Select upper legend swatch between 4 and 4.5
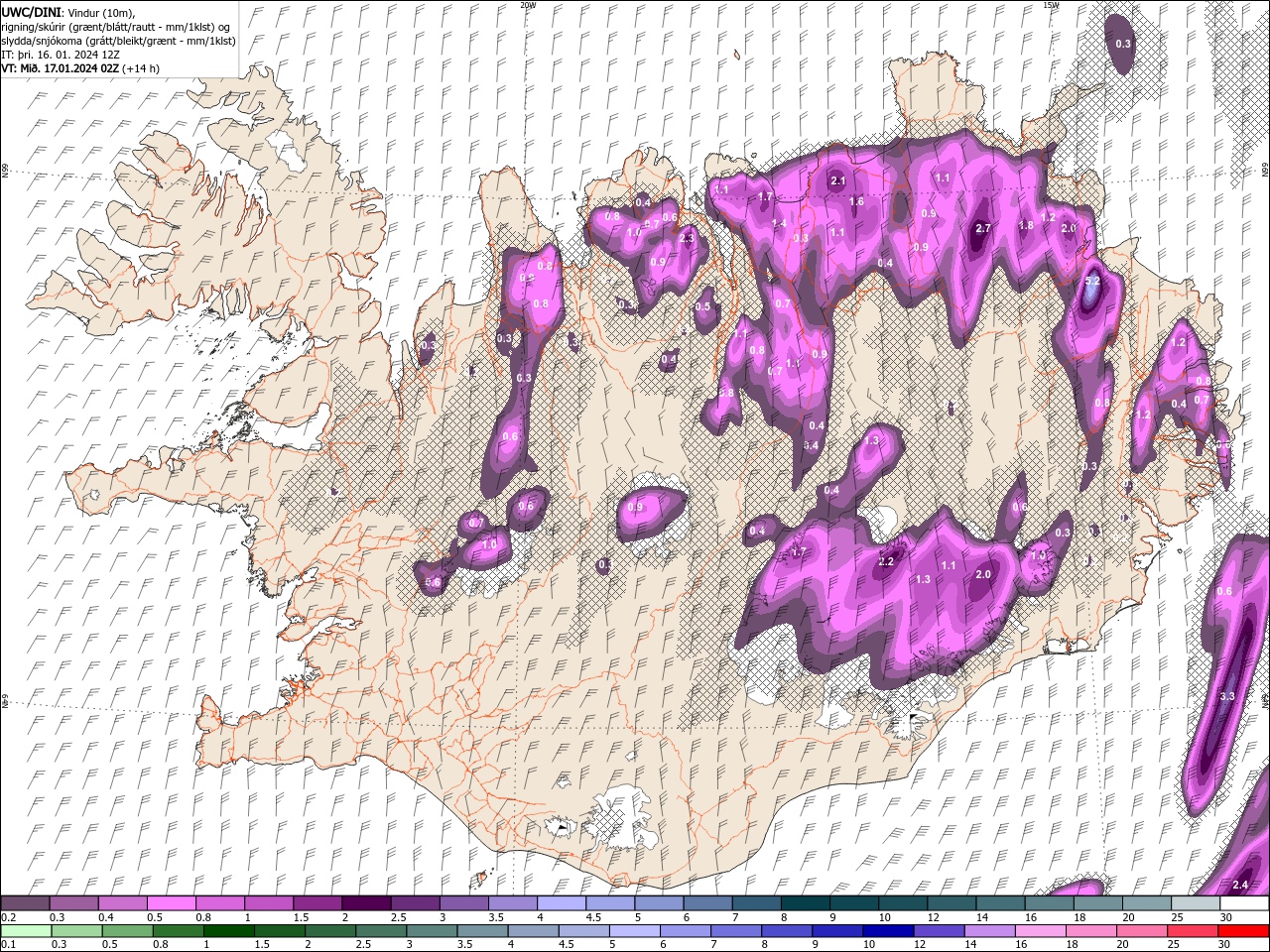 coord(561,903)
